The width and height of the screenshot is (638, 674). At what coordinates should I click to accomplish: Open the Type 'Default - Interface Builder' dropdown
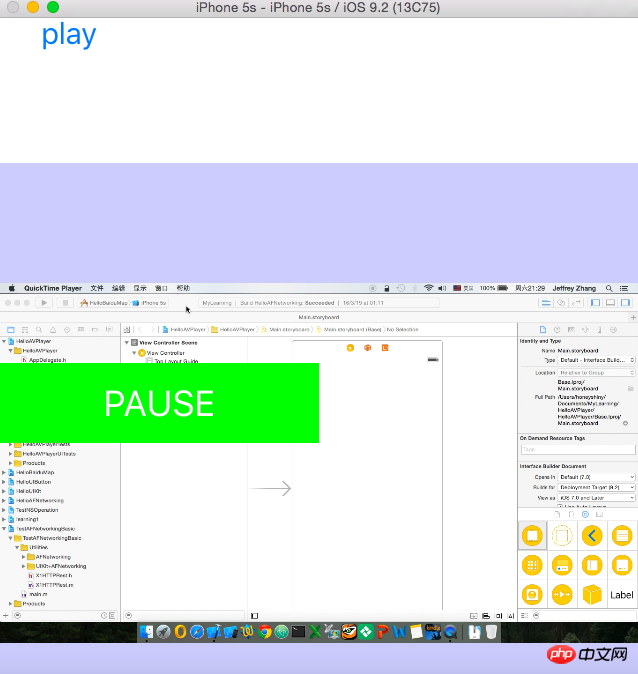(596, 360)
